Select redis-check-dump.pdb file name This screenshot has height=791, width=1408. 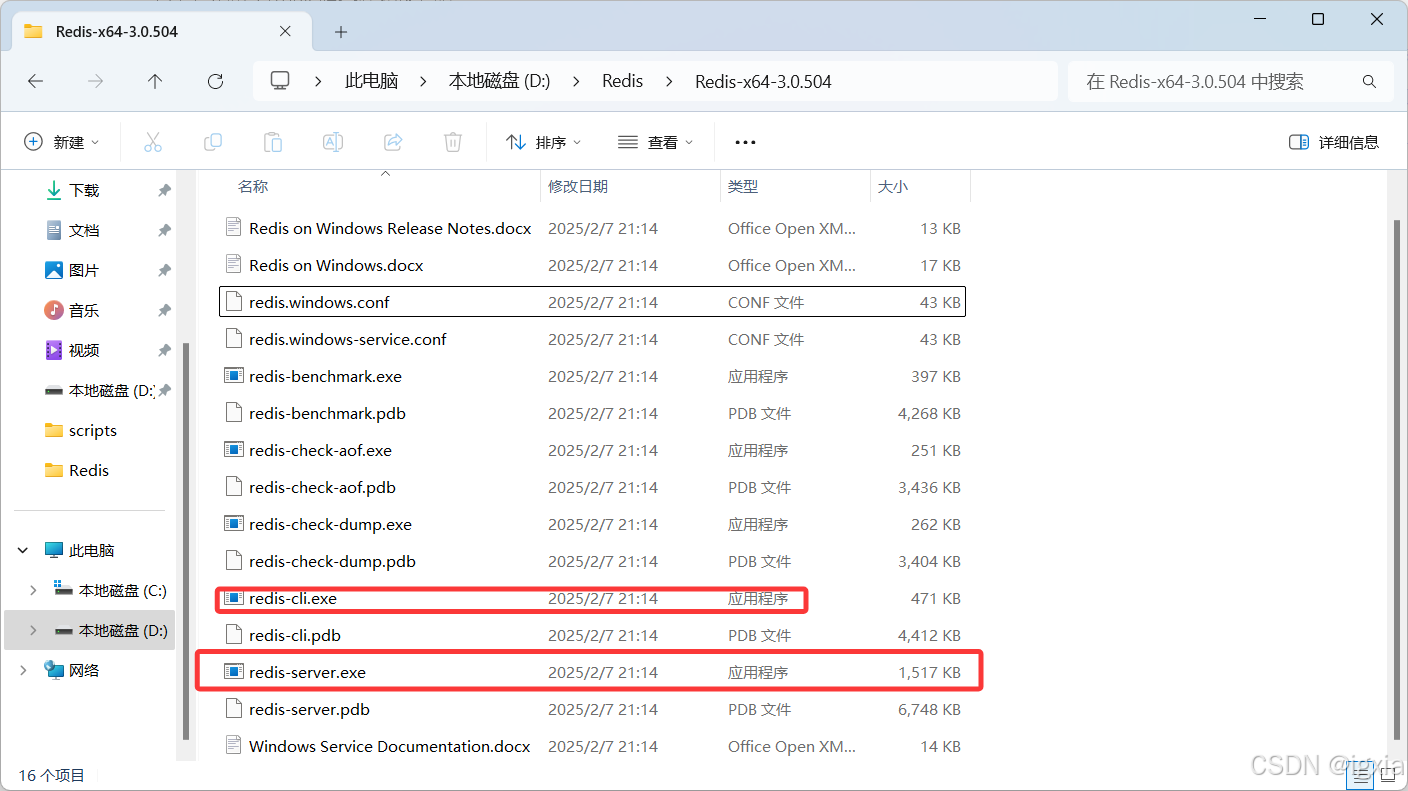(332, 561)
